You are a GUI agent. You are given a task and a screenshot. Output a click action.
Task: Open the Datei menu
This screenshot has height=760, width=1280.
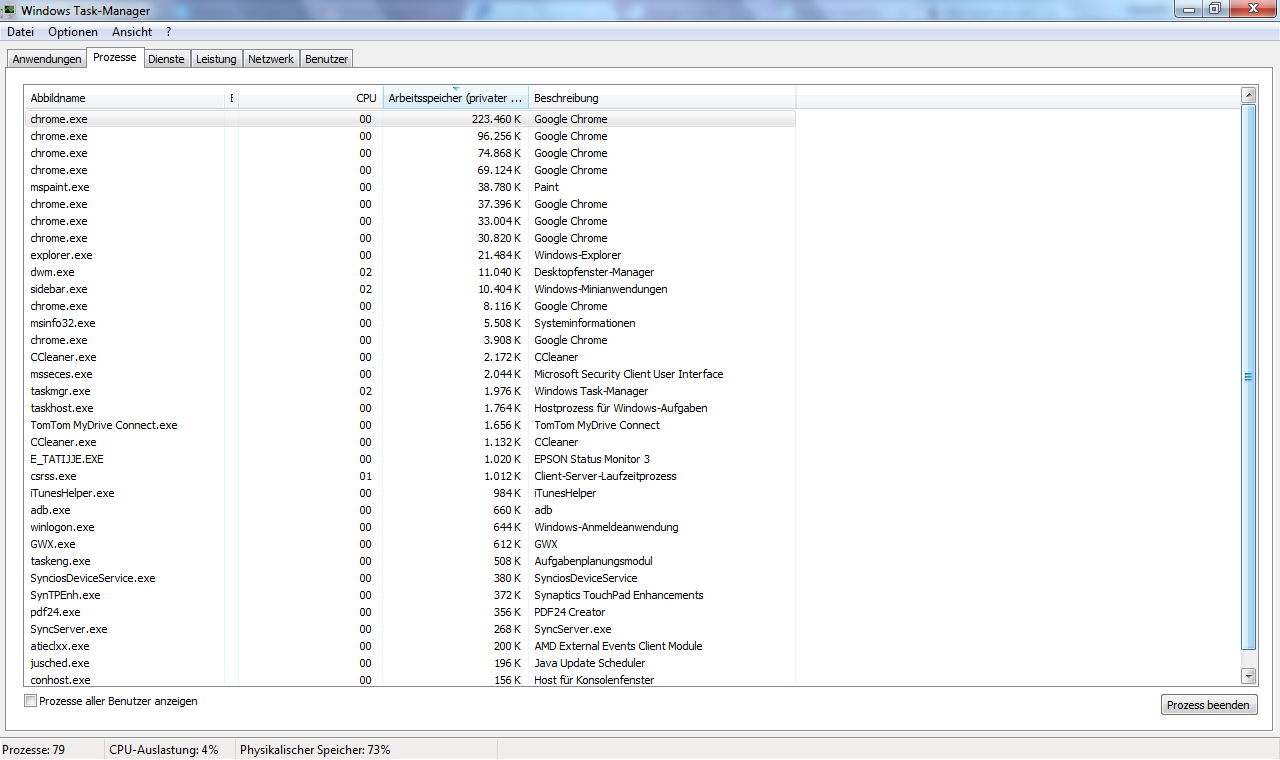[x=20, y=32]
